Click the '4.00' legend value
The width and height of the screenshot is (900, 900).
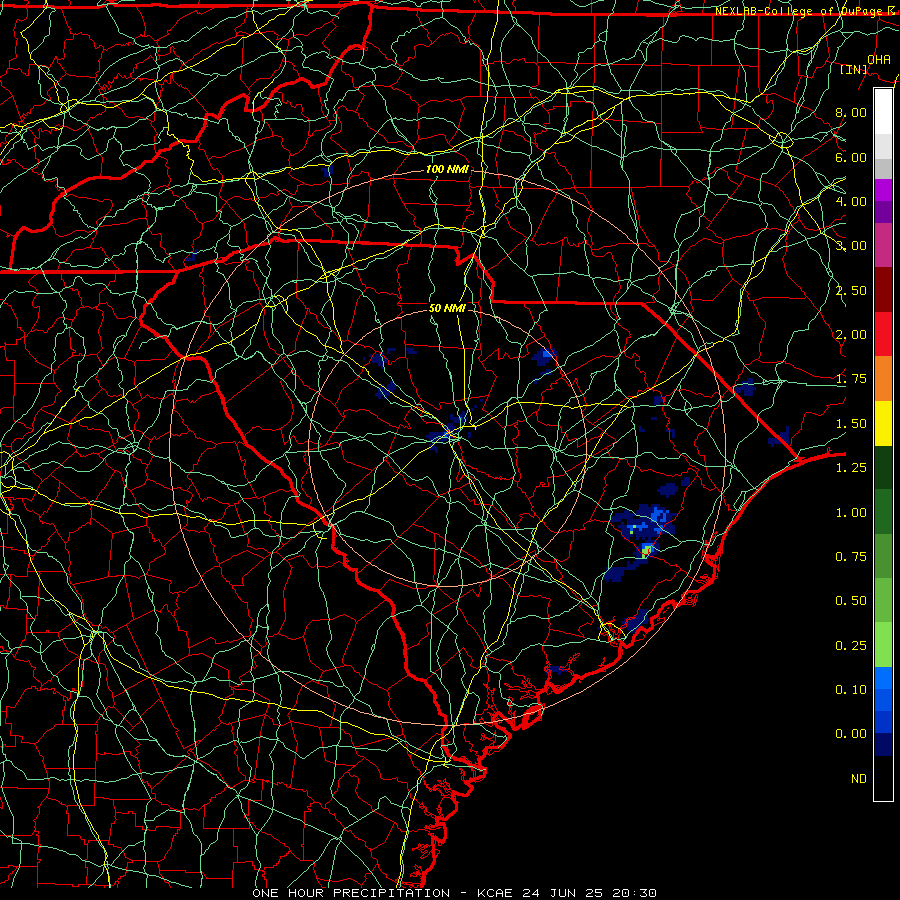pos(850,201)
